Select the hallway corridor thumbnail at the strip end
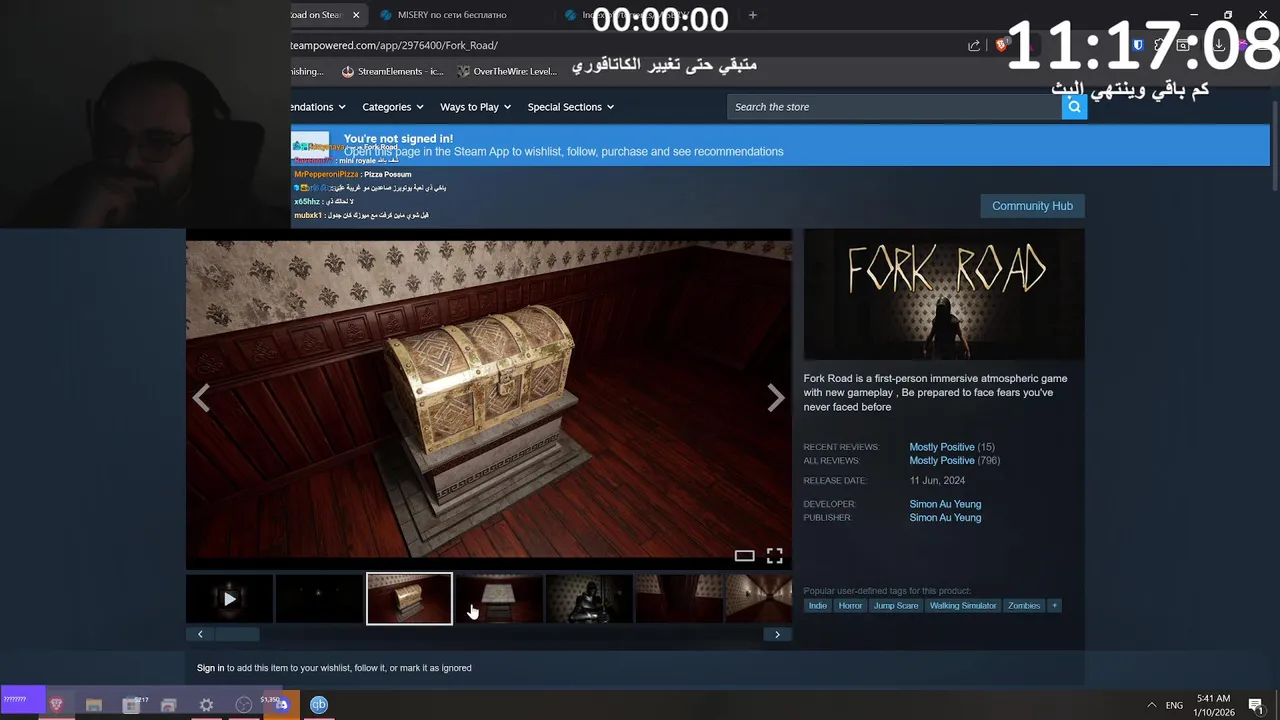This screenshot has width=1280, height=720. 758,599
